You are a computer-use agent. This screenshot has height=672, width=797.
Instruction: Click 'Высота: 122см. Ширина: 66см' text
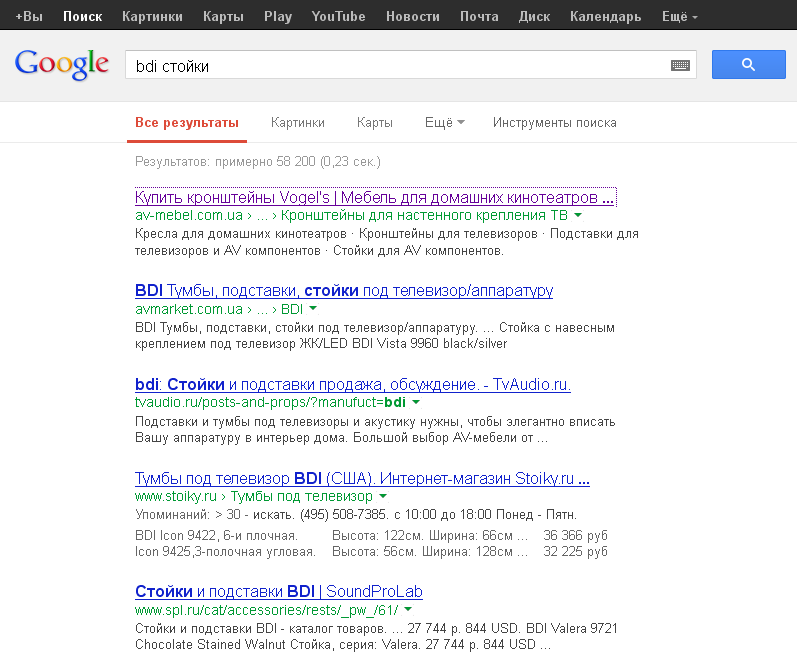[430, 535]
